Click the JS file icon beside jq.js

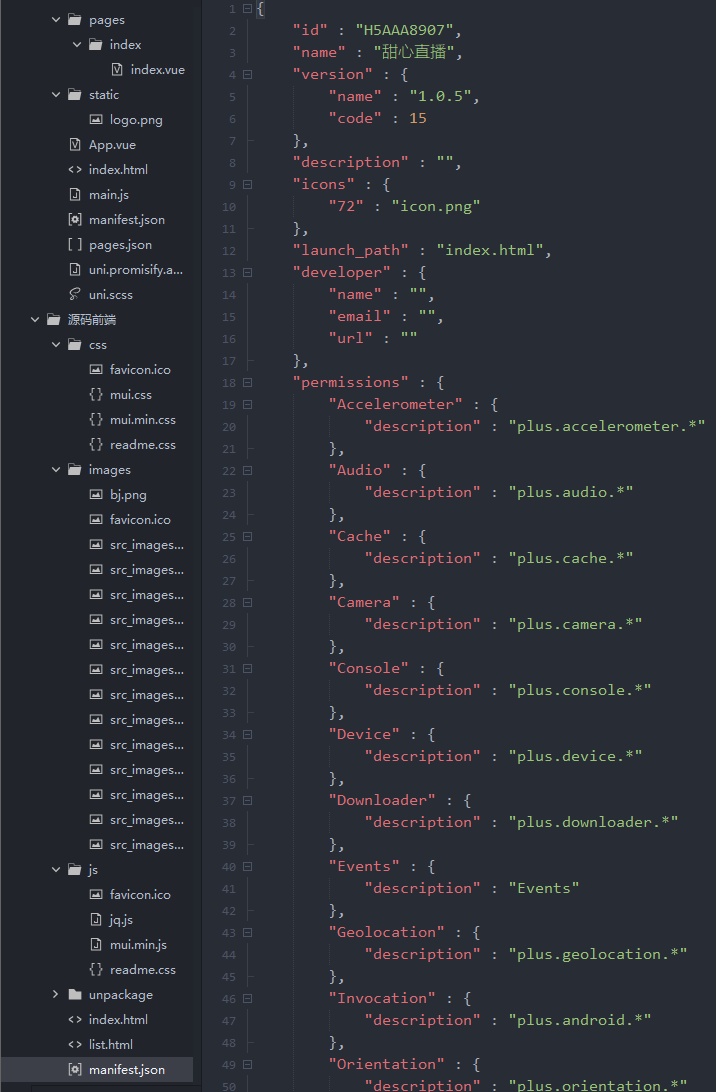96,920
